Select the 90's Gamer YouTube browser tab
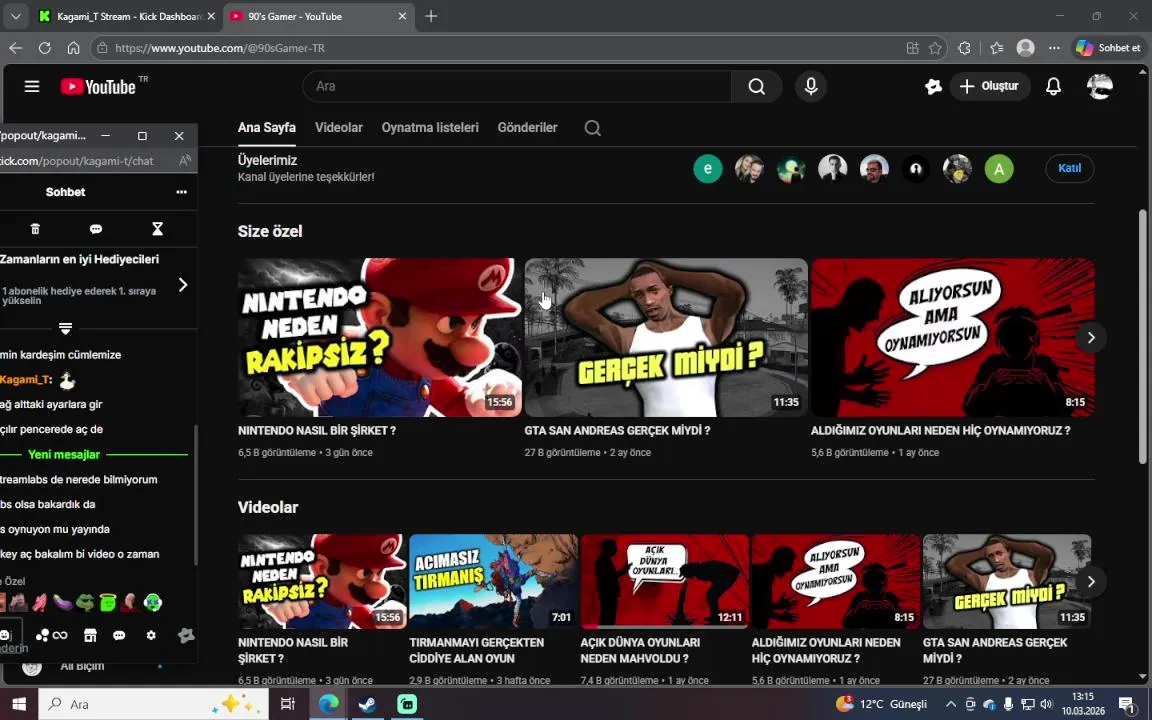Screen dimensions: 1152x720 318,16
